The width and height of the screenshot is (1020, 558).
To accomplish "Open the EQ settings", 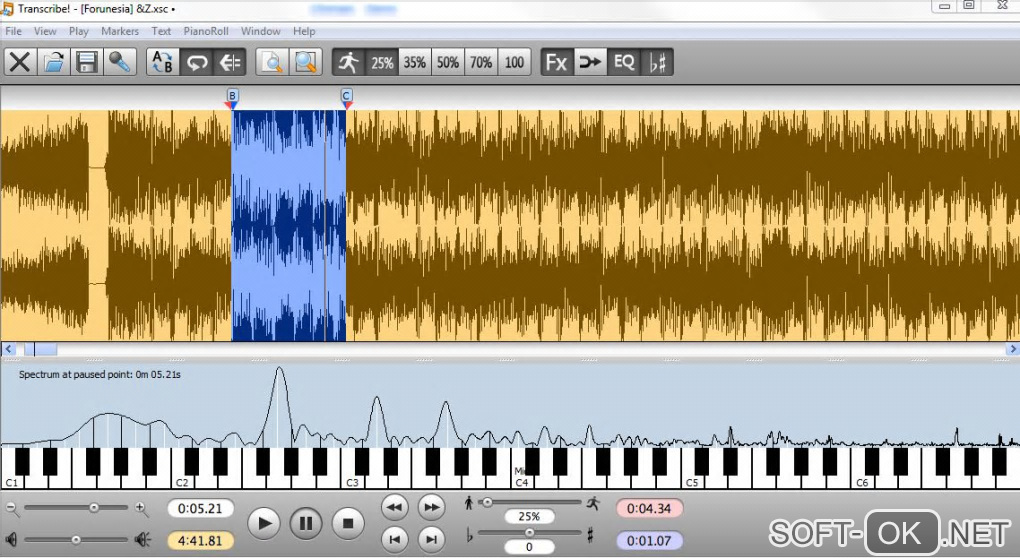I will coord(624,62).
